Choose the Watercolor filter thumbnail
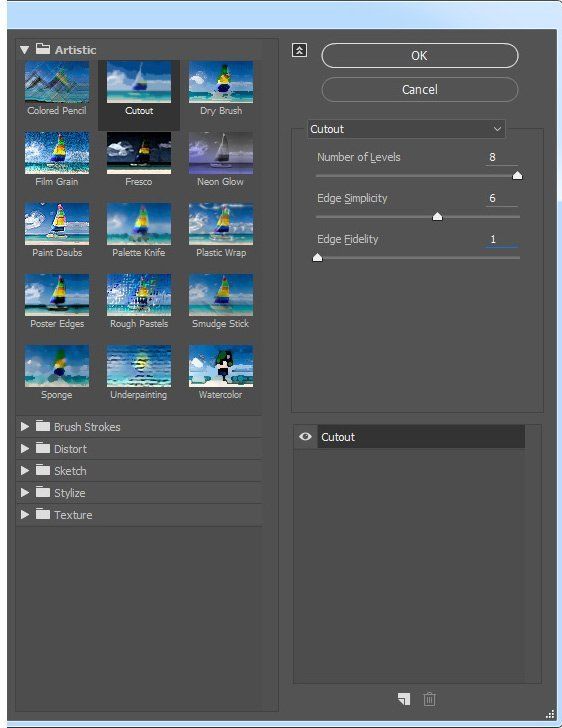The image size is (562, 728). pos(221,366)
